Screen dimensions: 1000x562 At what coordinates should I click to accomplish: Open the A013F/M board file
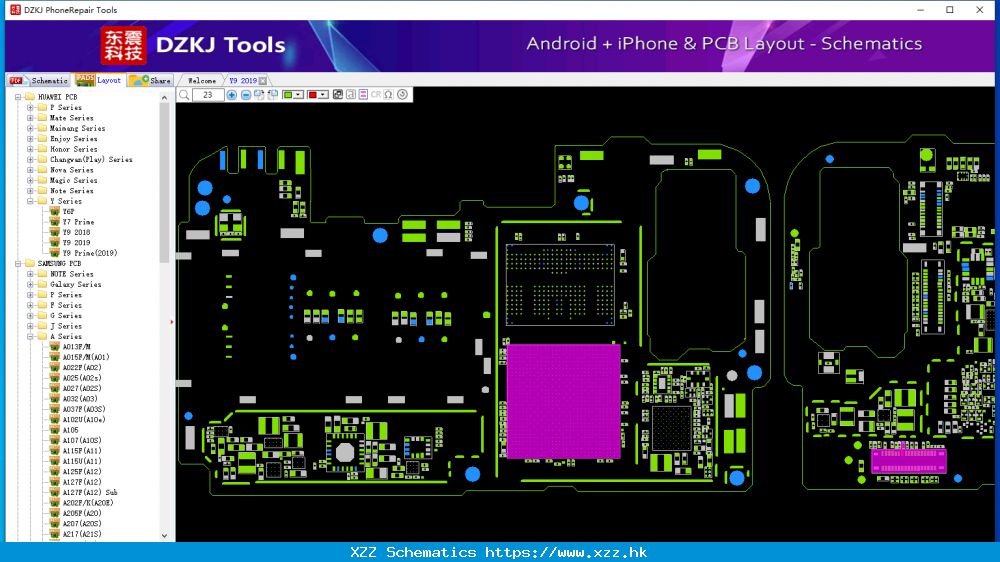(x=76, y=347)
